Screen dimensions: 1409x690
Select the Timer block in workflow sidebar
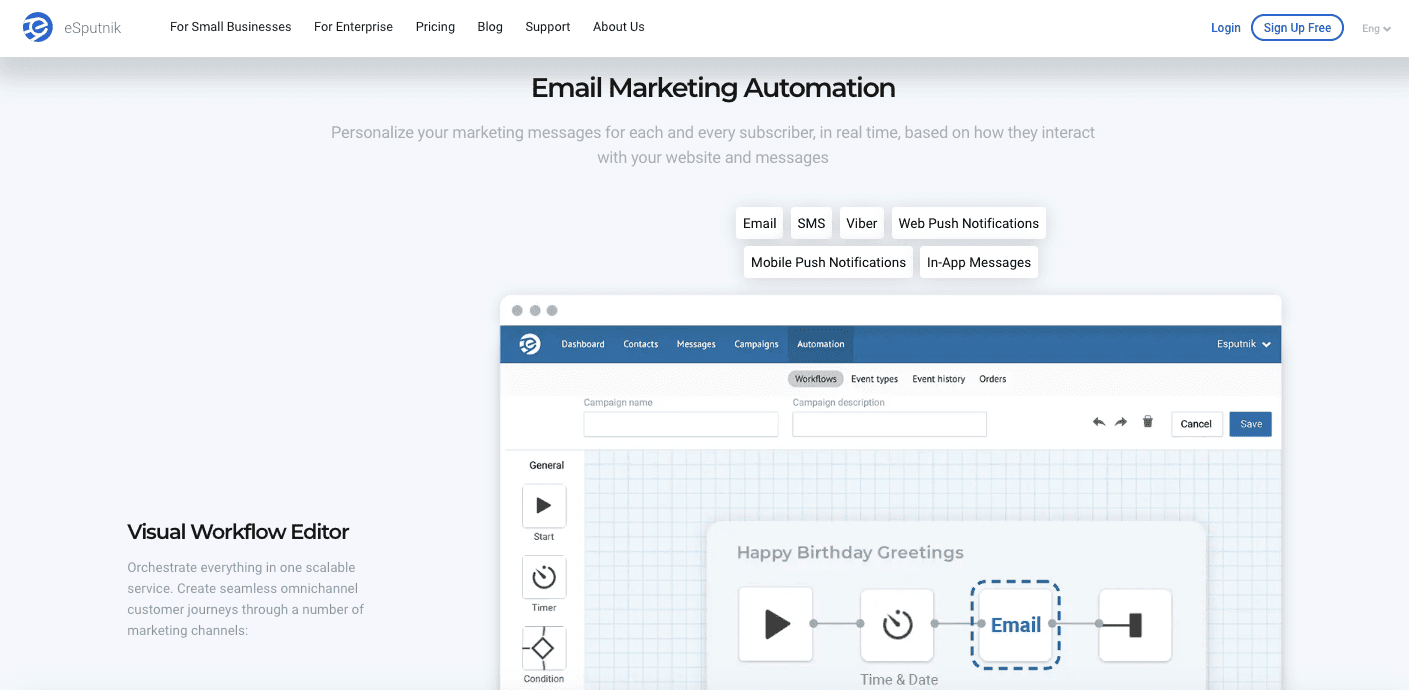543,578
